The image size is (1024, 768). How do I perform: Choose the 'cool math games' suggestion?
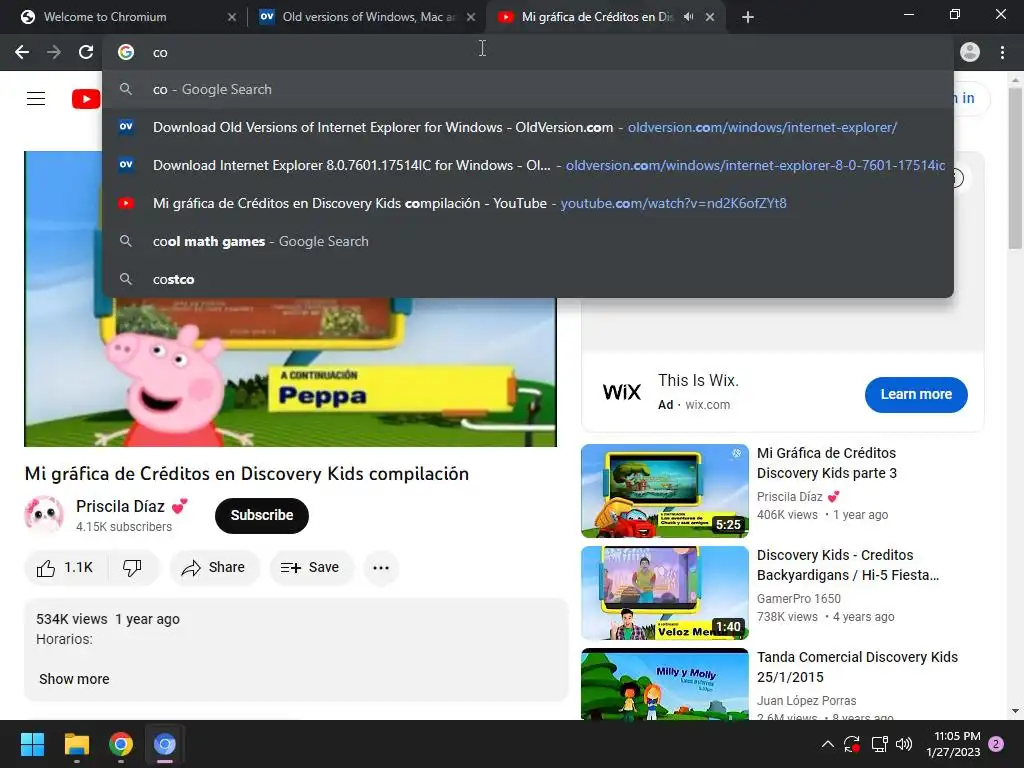coord(528,241)
